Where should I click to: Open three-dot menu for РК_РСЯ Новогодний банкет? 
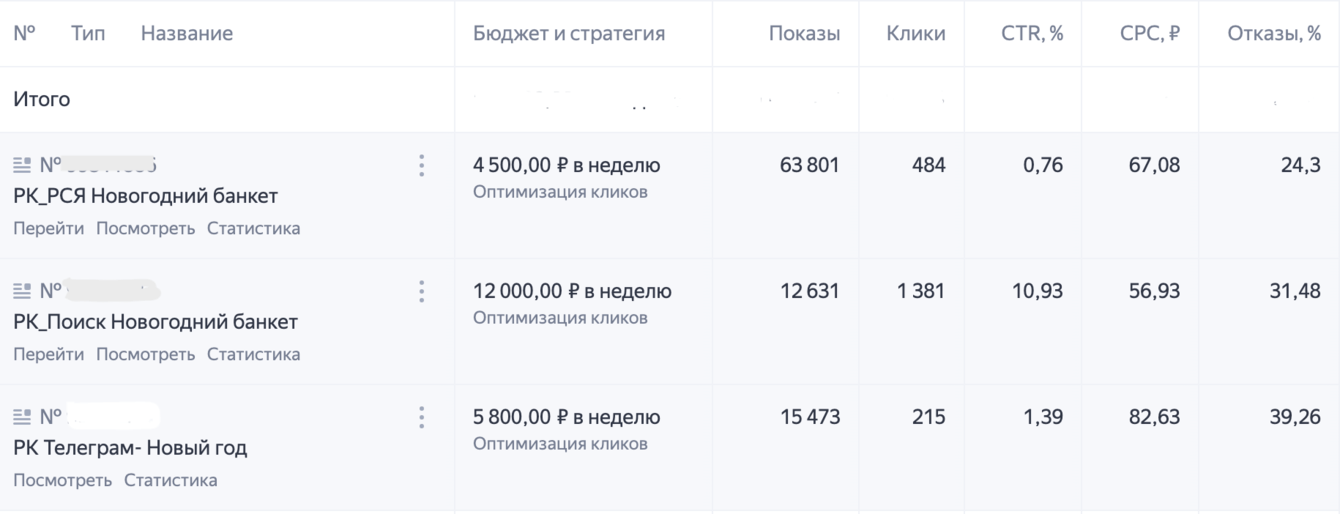[x=421, y=166]
